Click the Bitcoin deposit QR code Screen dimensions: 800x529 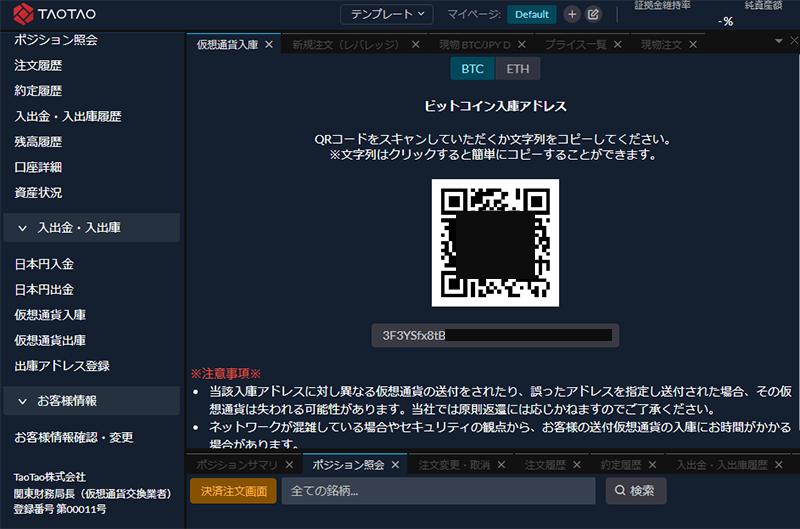coord(495,243)
